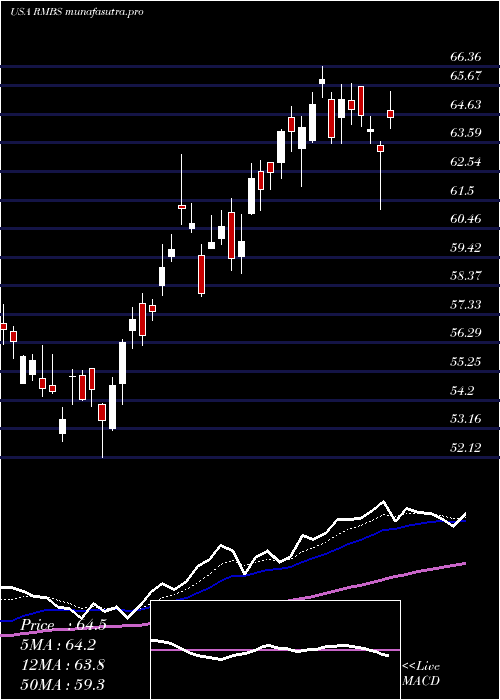500x700 pixels.
Task: Click inside the MACD inset chart
Action: pos(275,650)
